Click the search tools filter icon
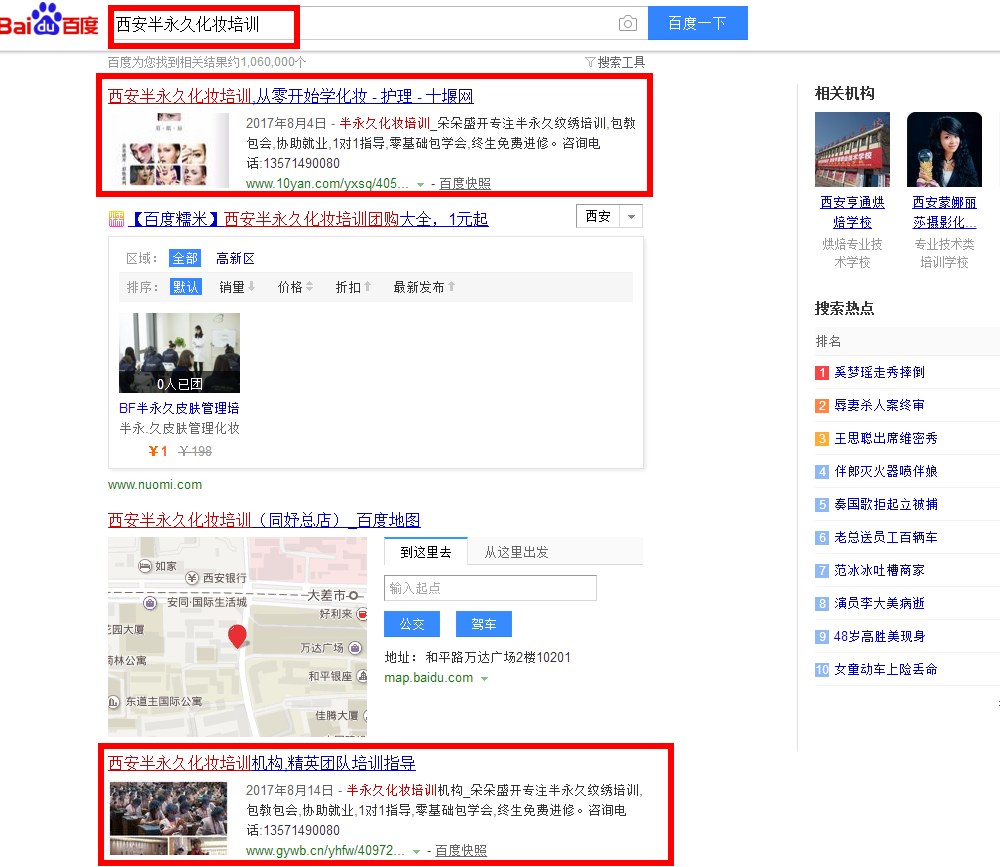 590,62
